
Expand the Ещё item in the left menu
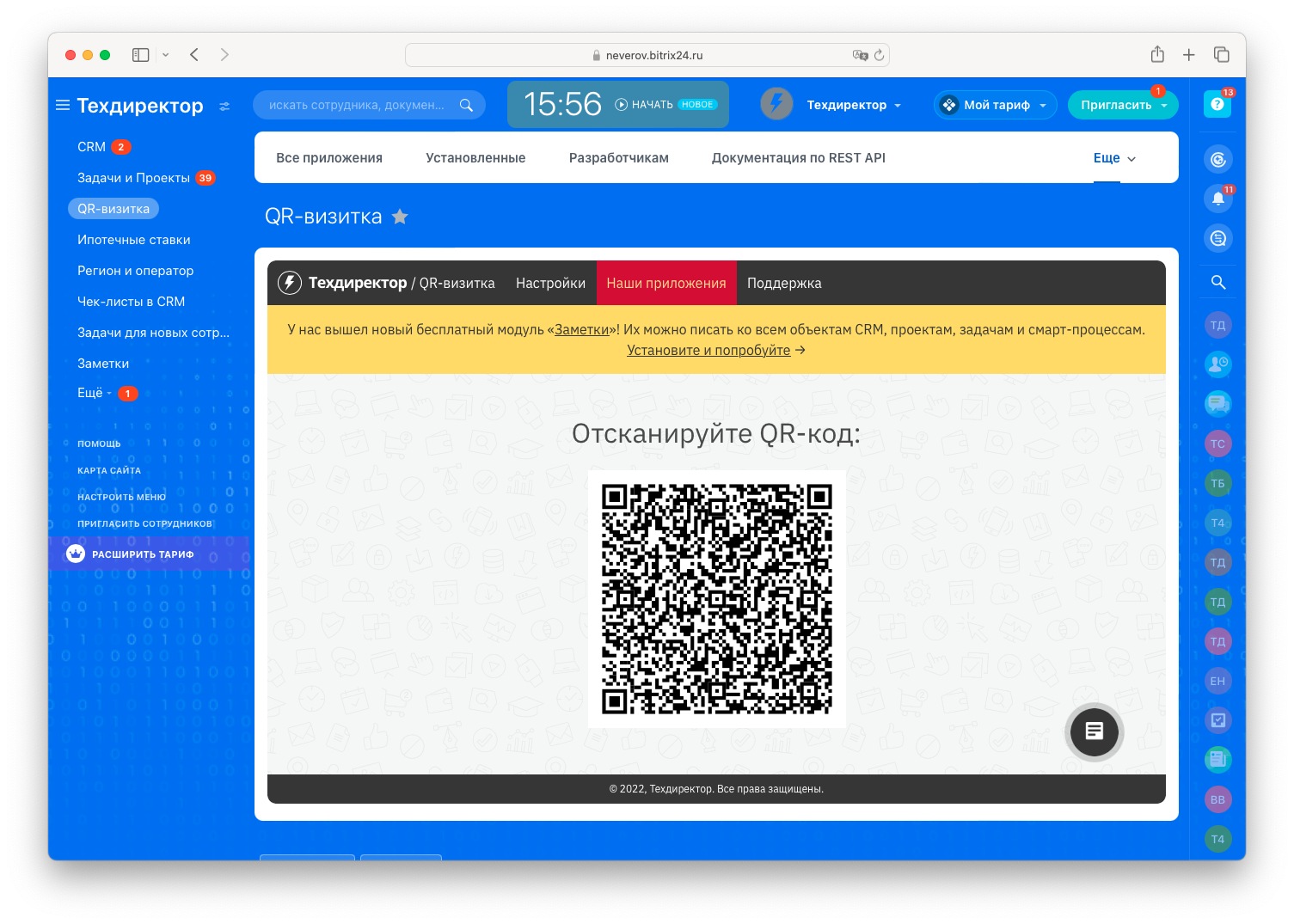[x=95, y=393]
